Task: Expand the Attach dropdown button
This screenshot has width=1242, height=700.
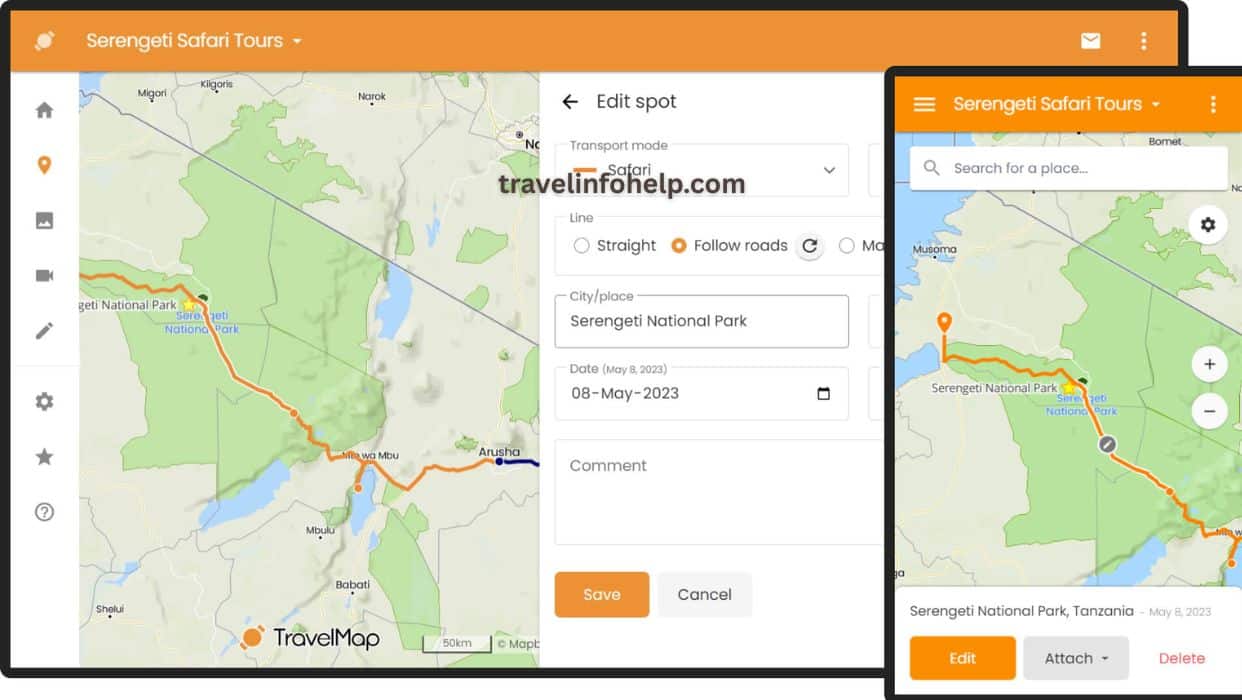Action: pyautogui.click(x=1076, y=658)
